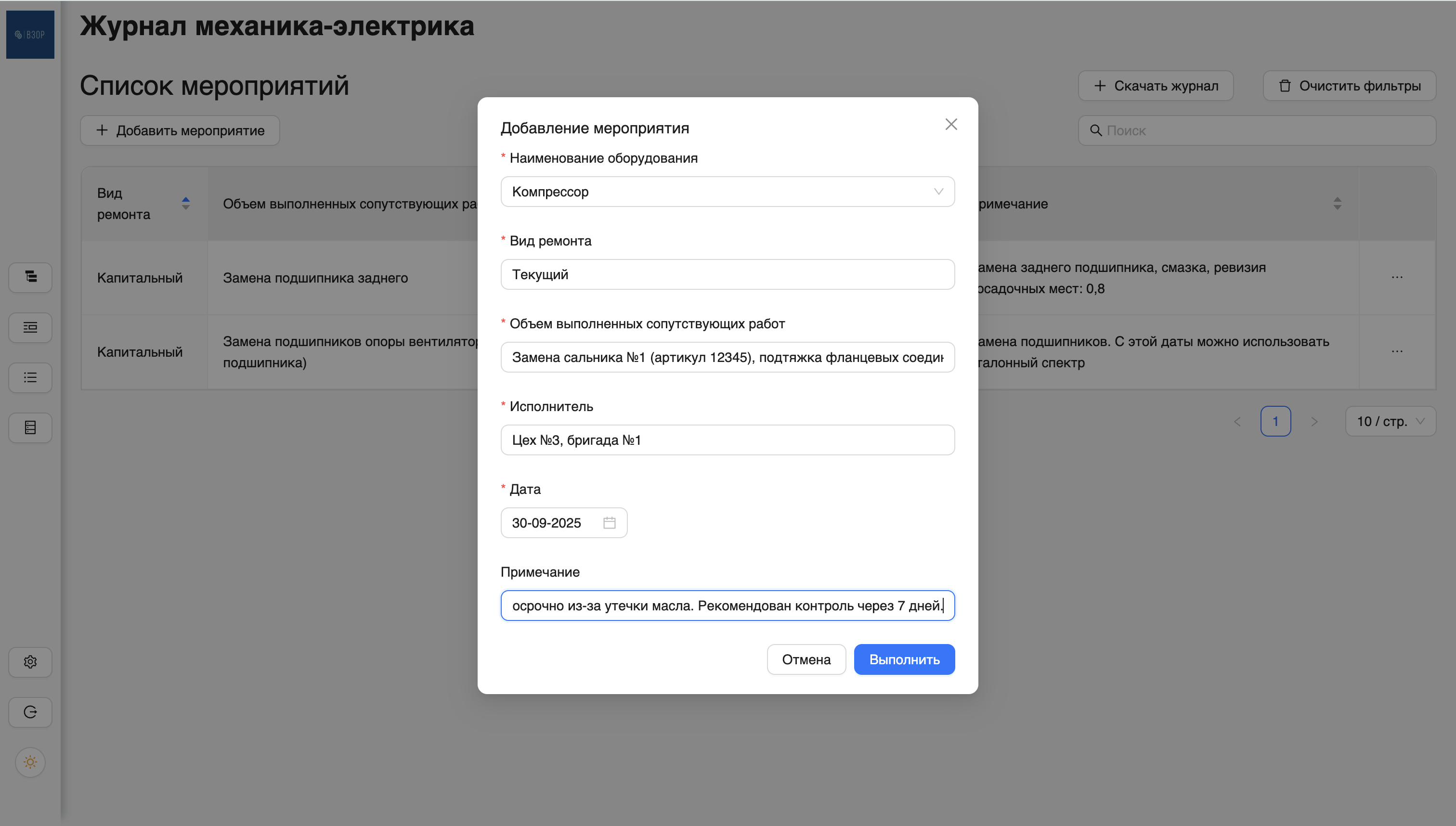Click the ВЗОР logo in the top corner
Viewport: 1456px width, 826px height.
(30, 35)
